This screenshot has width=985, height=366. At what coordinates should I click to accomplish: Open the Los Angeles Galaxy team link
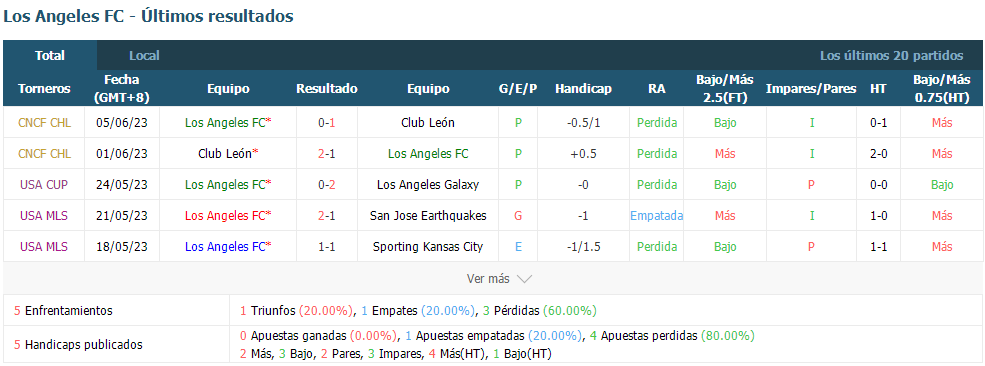[428, 185]
